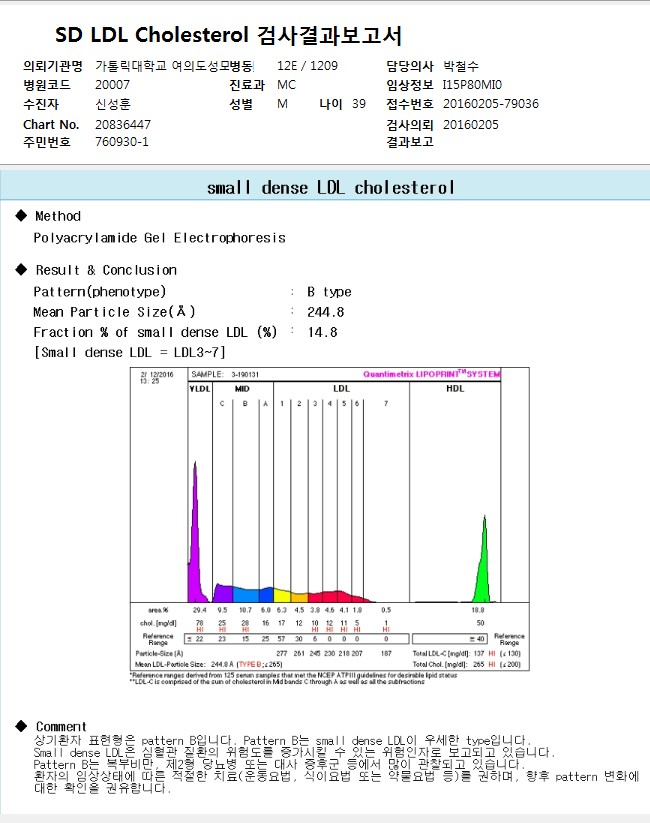Click the report title 'SD LDL Cholesterol 검사결과보고서'
Screen dimensions: 650x823
tap(228, 35)
